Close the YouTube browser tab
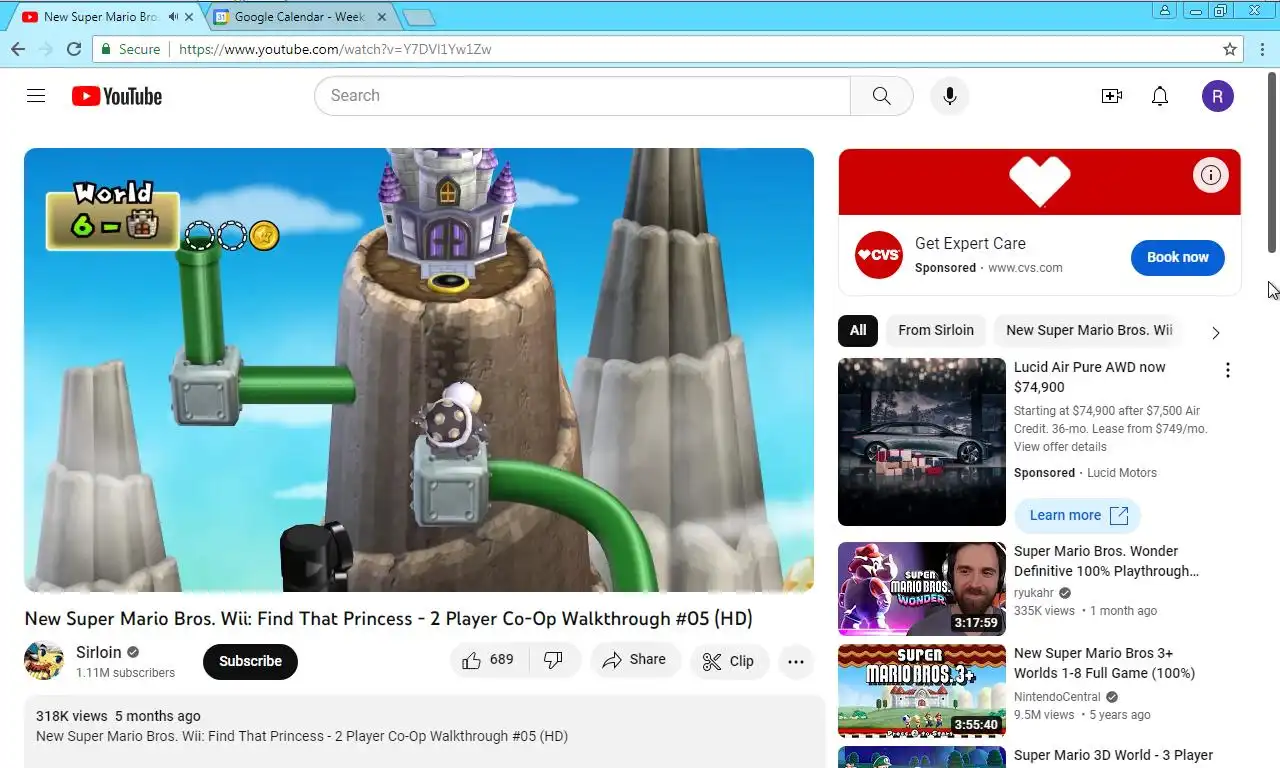1280x768 pixels. click(189, 17)
